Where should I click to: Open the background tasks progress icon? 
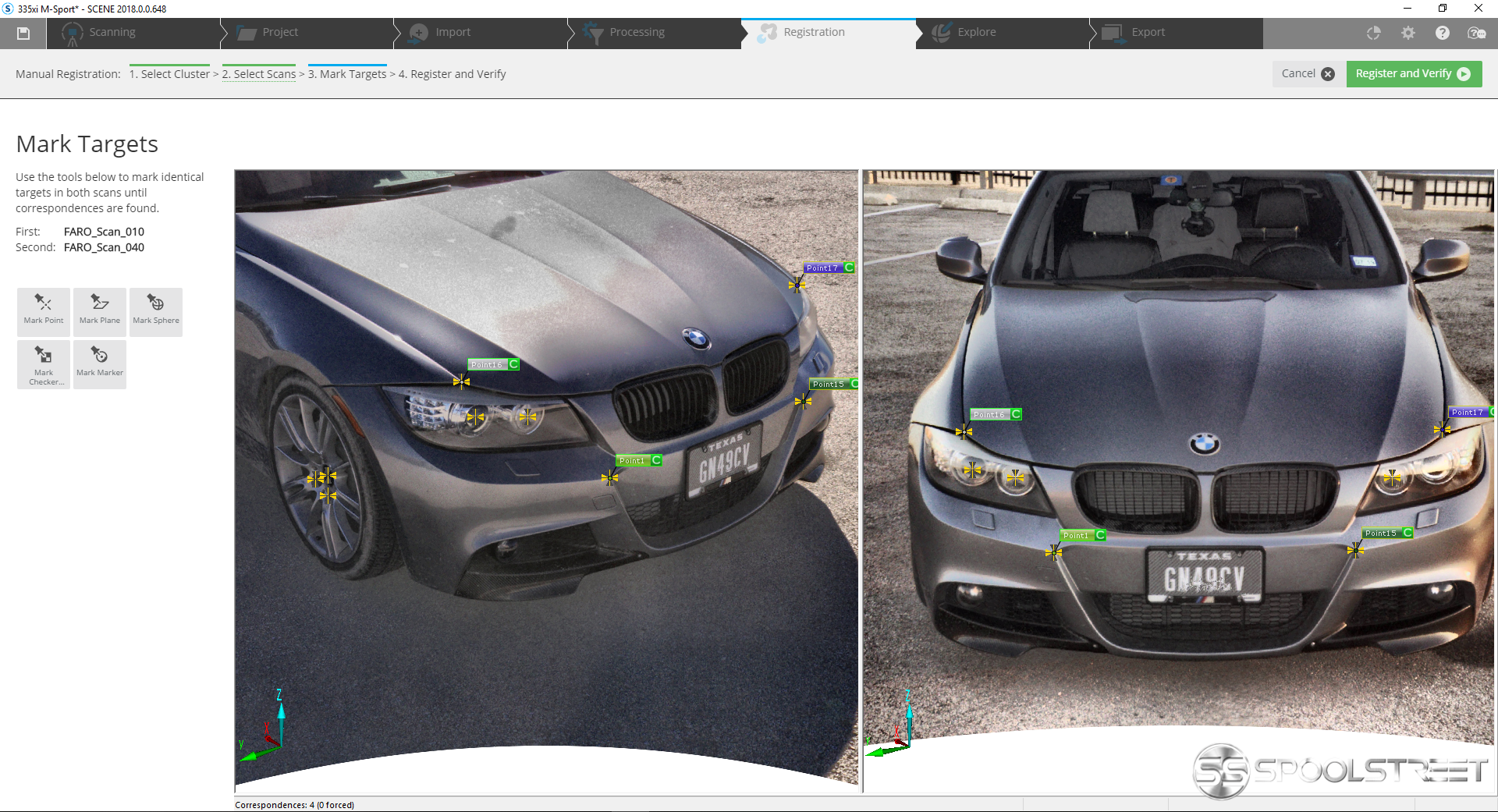coord(1373,33)
